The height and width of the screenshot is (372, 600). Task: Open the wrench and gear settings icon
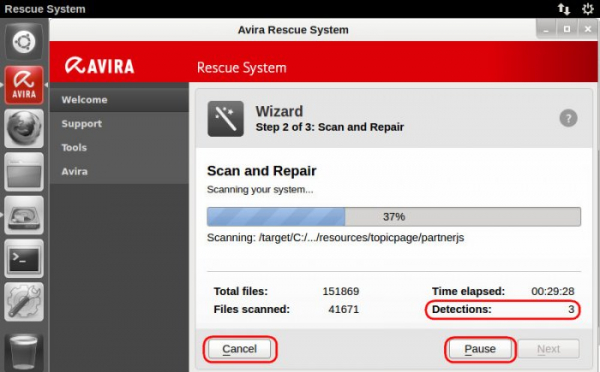click(24, 302)
